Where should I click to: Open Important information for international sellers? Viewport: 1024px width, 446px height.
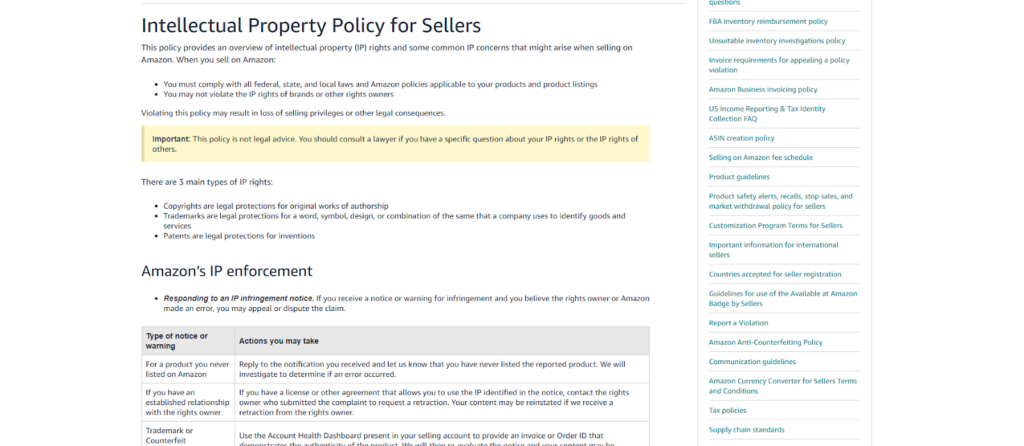(773, 249)
